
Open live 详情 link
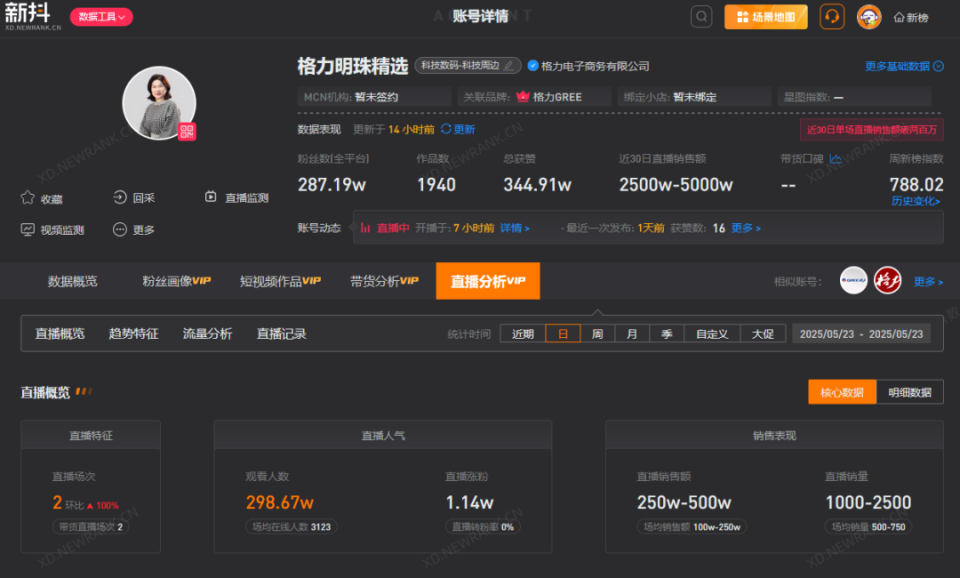coord(514,228)
